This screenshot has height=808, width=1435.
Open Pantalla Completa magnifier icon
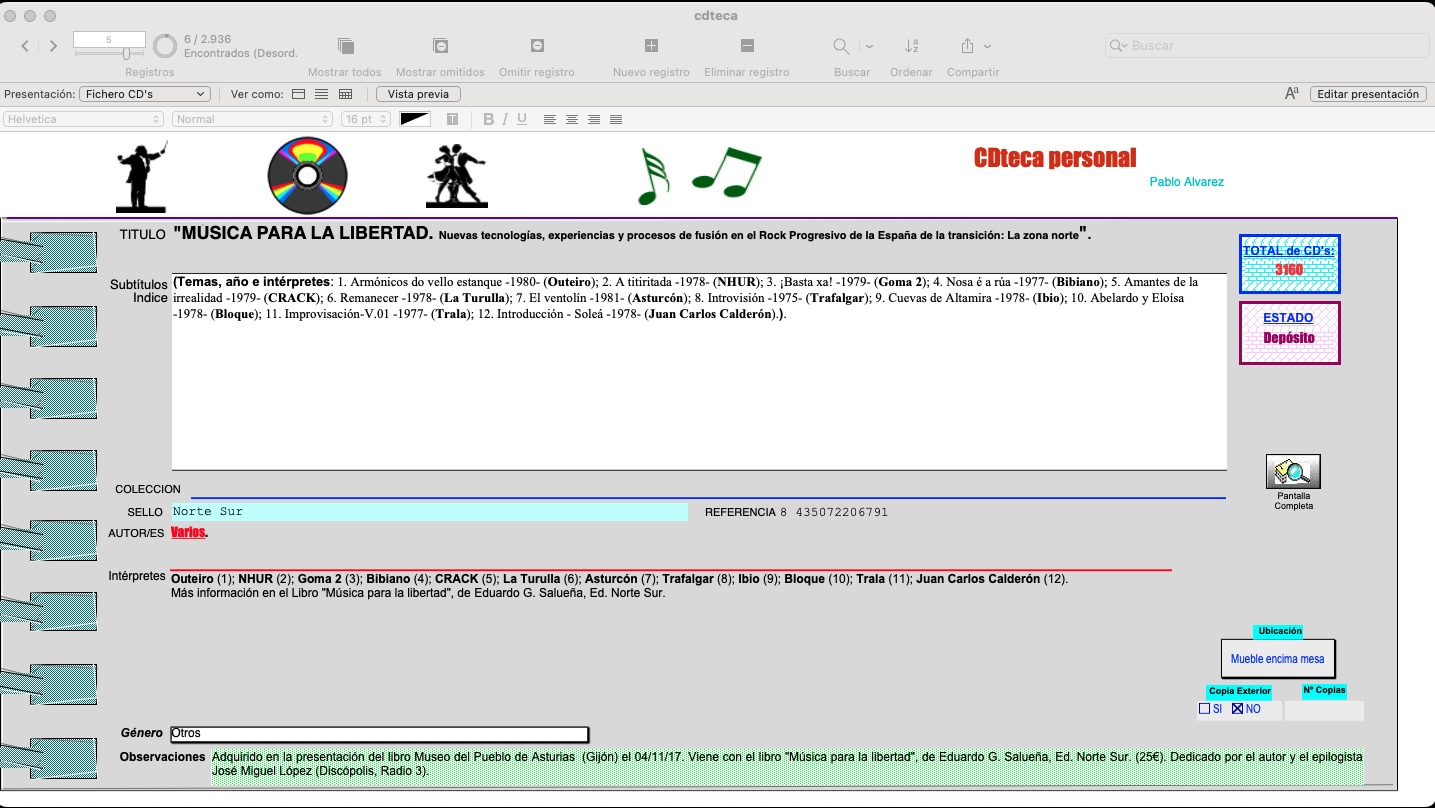click(x=1293, y=471)
